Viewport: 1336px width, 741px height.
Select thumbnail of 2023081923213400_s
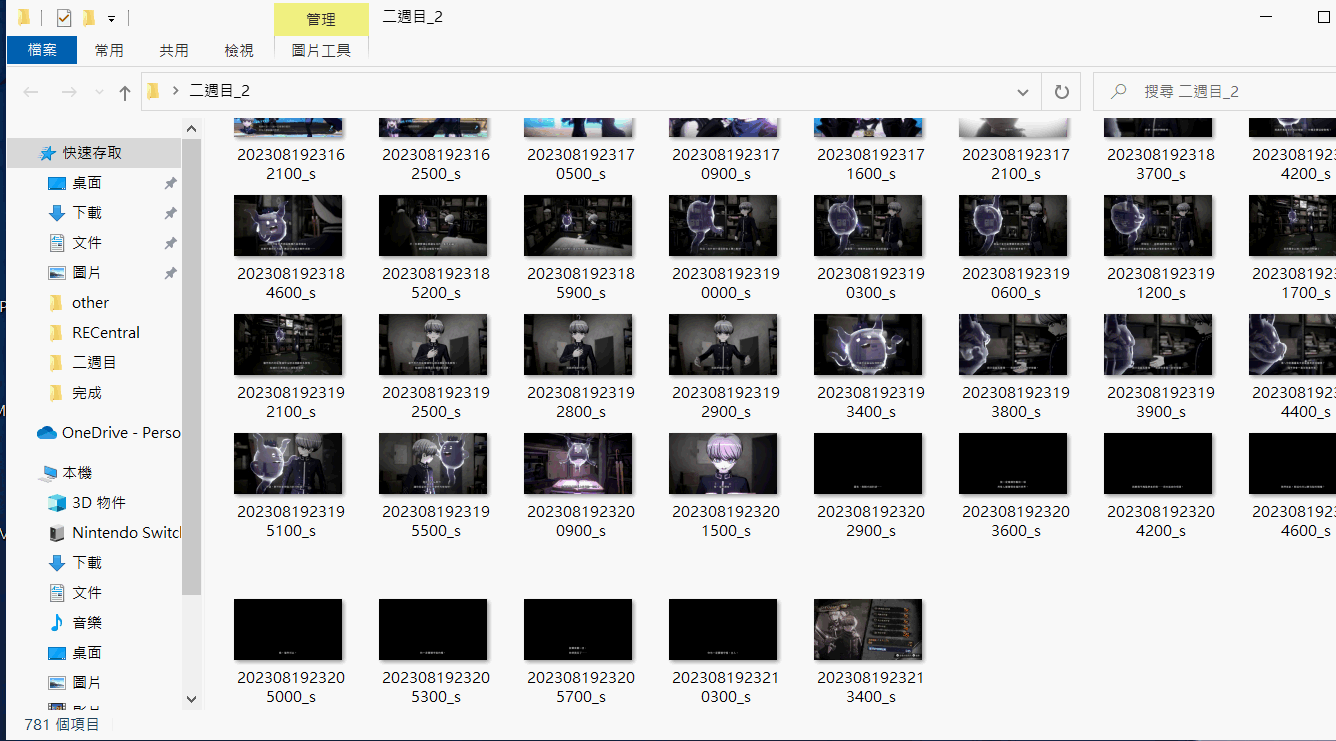[x=868, y=630]
